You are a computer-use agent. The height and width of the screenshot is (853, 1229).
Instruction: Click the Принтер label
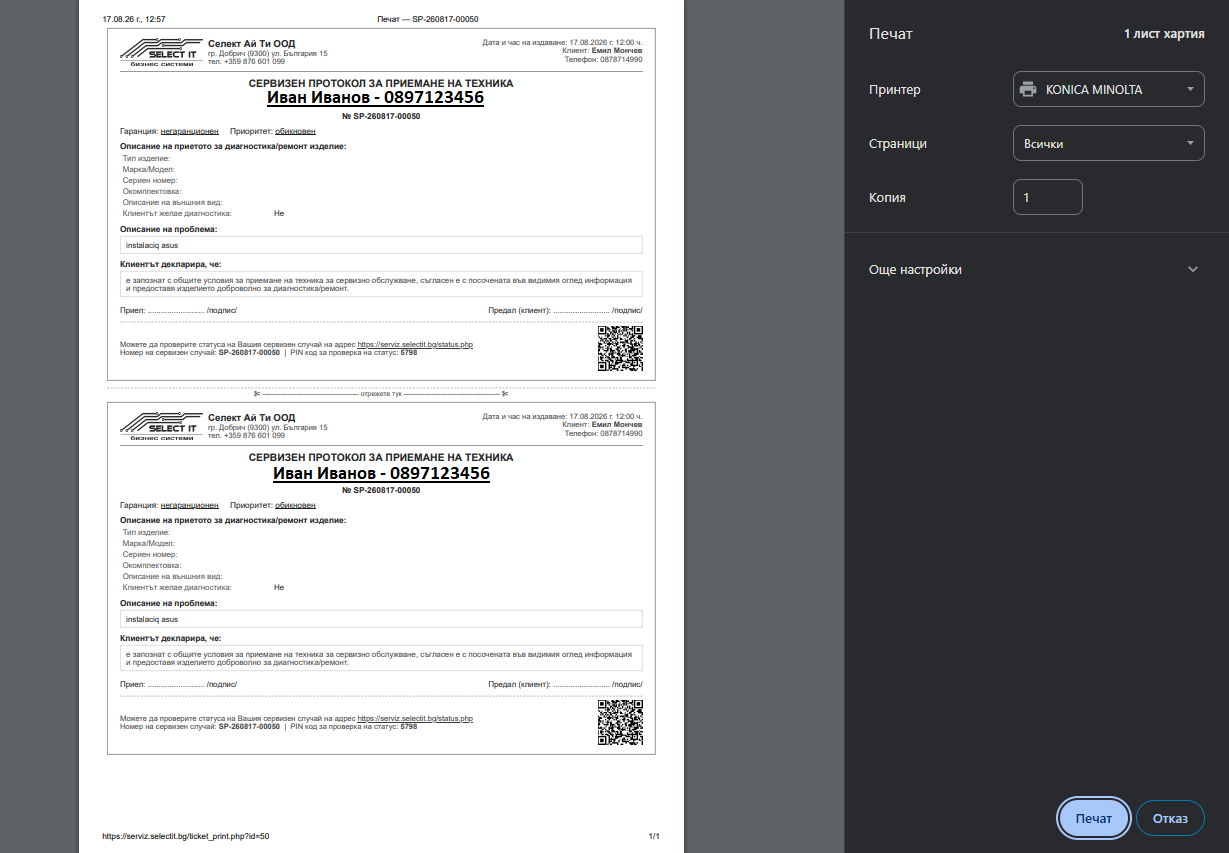pyautogui.click(x=895, y=89)
